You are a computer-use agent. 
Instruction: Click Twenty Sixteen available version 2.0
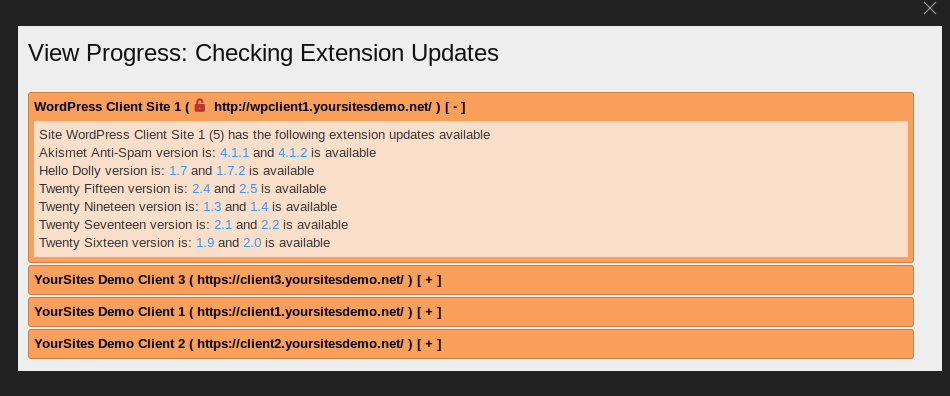coord(252,243)
